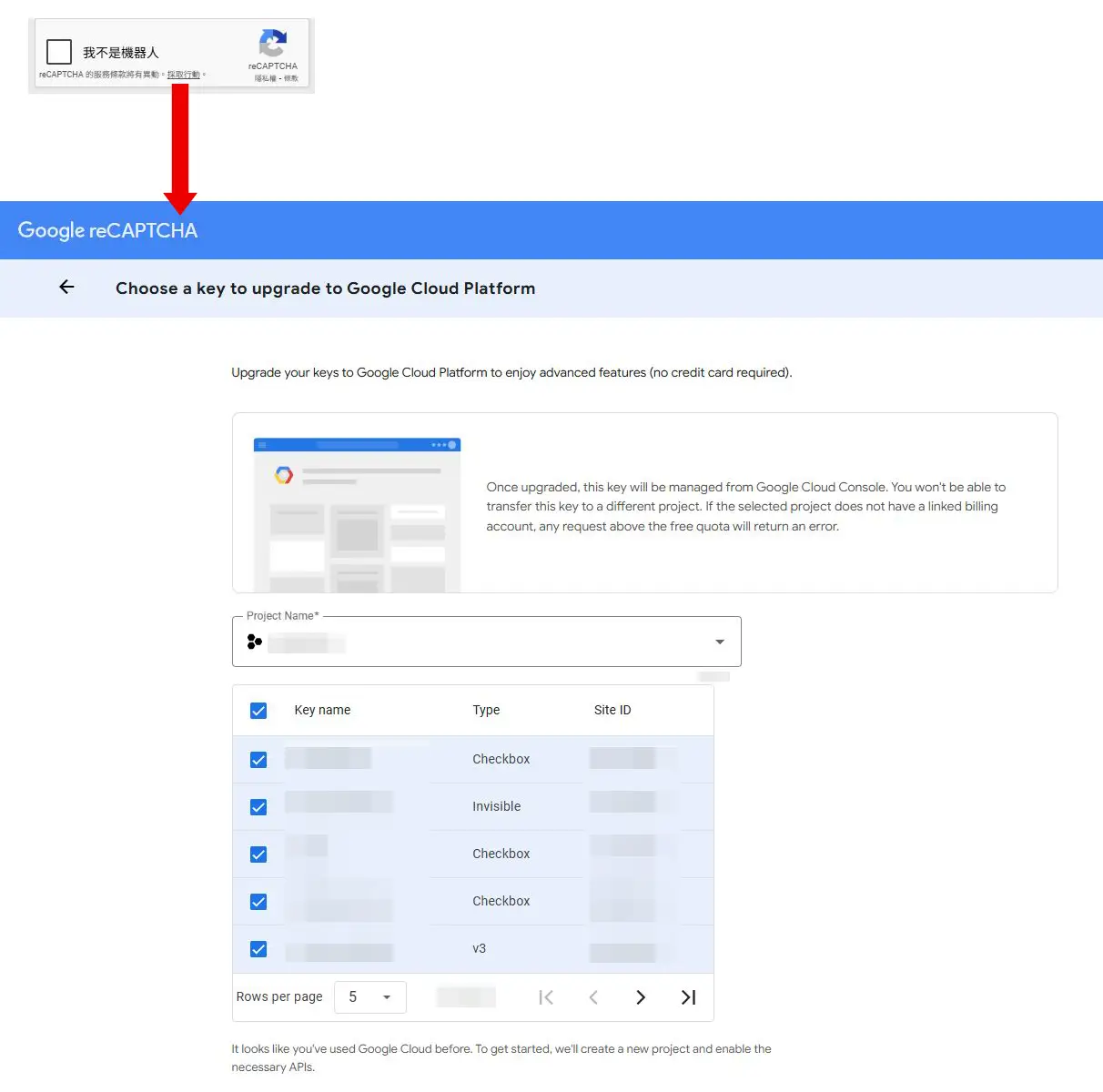Image resolution: width=1103 pixels, height=1092 pixels.
Task: Jump to the last page of keys
Action: click(x=688, y=997)
